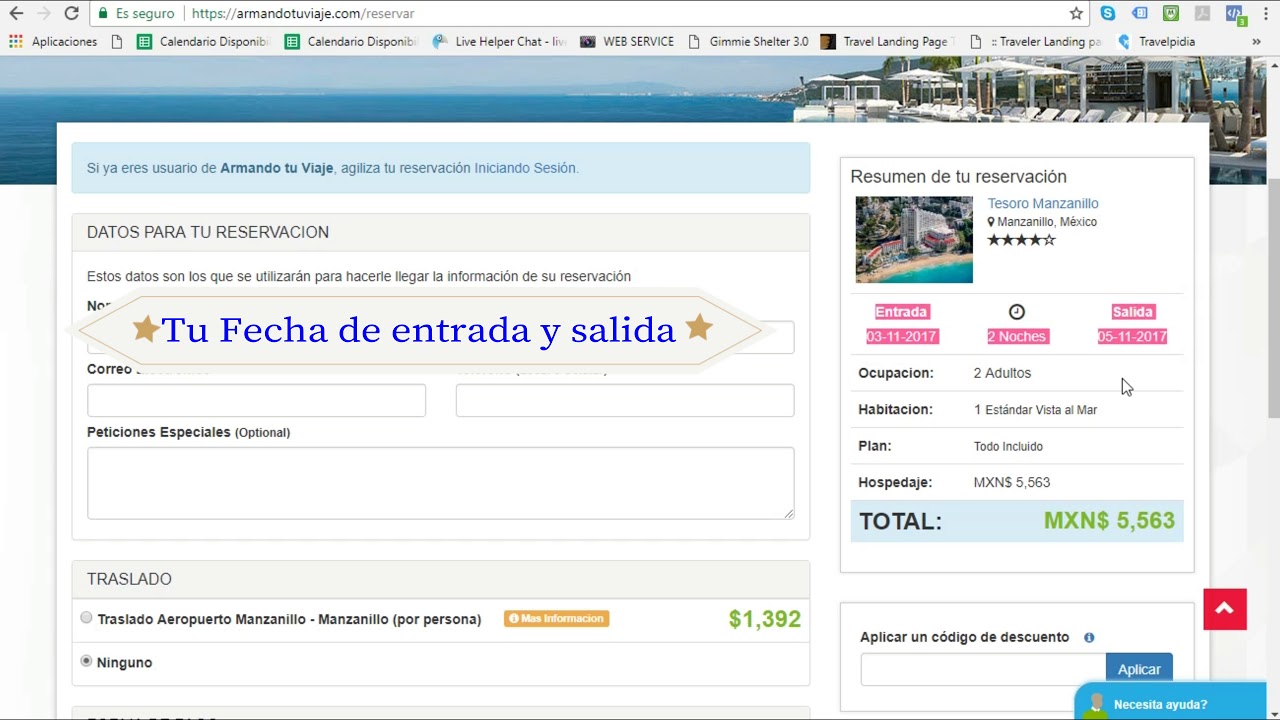The width and height of the screenshot is (1280, 720).
Task: Reload the page with the refresh icon
Action: coord(71,14)
